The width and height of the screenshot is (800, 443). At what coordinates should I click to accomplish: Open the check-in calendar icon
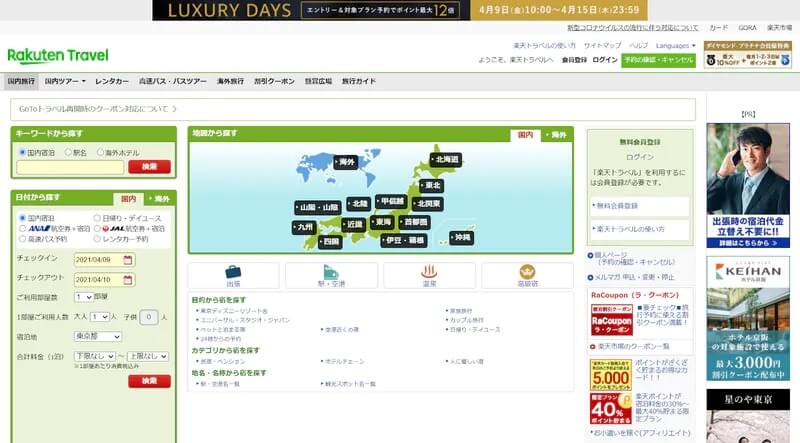click(x=128, y=260)
